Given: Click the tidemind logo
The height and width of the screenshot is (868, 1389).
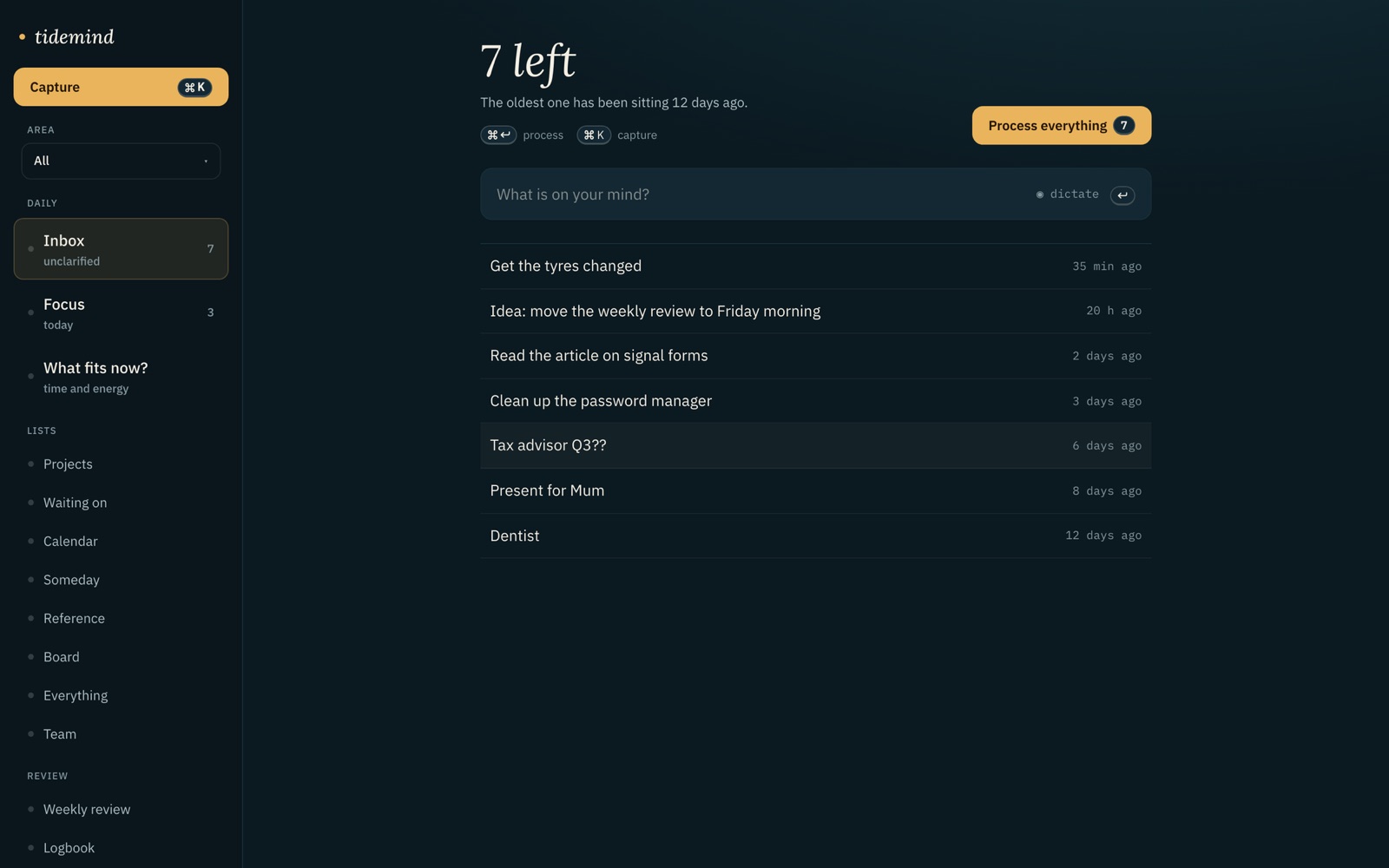Looking at the screenshot, I should coord(67,36).
